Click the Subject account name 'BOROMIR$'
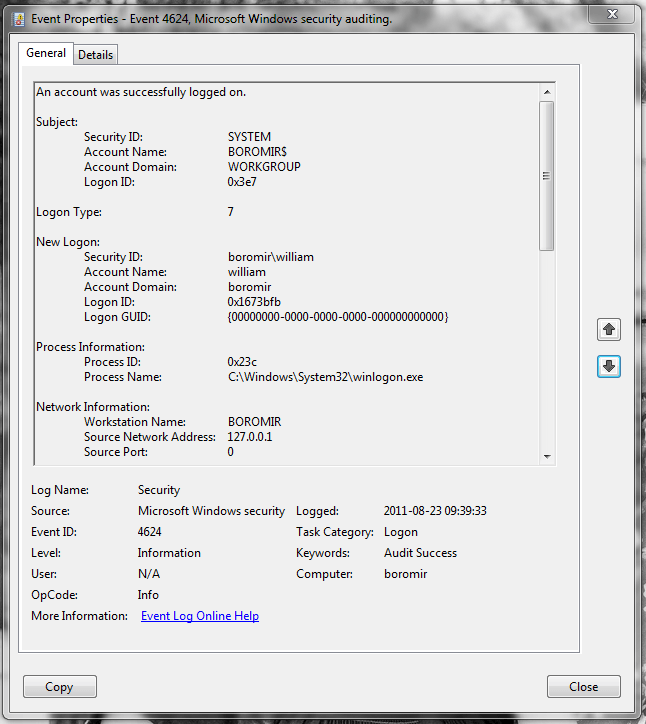 point(257,152)
